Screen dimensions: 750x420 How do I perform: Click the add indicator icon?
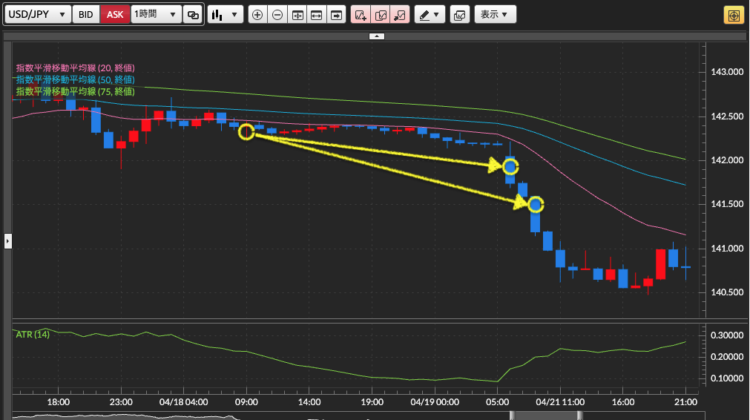[360, 15]
